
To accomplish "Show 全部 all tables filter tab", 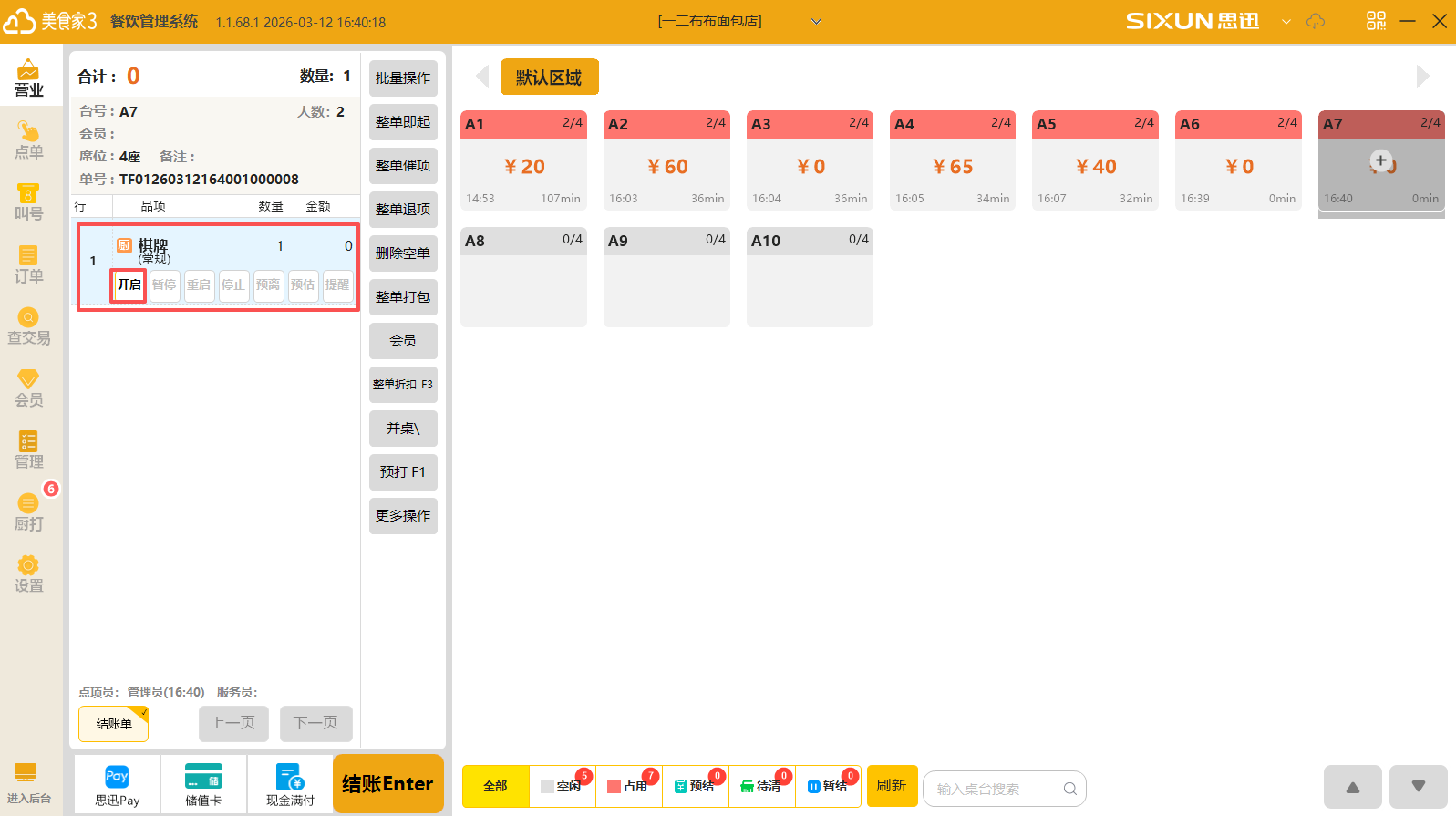I will (495, 786).
